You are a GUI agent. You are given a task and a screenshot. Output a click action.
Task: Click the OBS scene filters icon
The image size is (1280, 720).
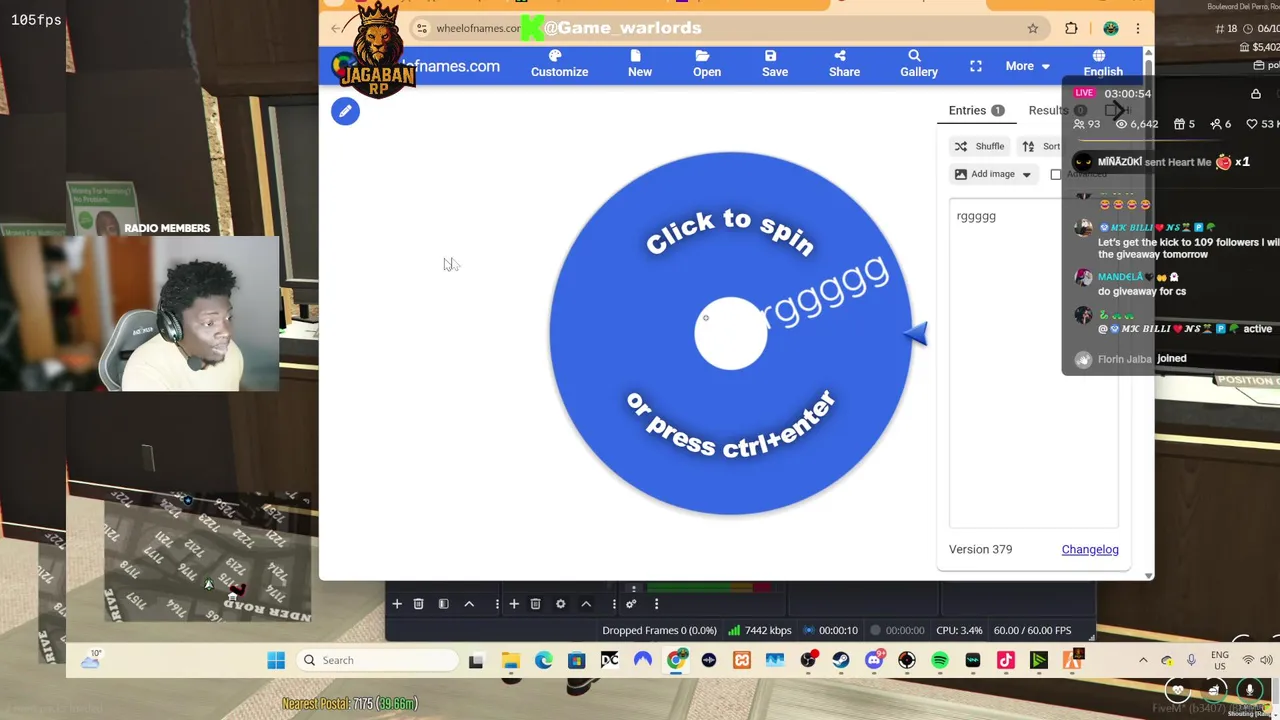coord(443,604)
